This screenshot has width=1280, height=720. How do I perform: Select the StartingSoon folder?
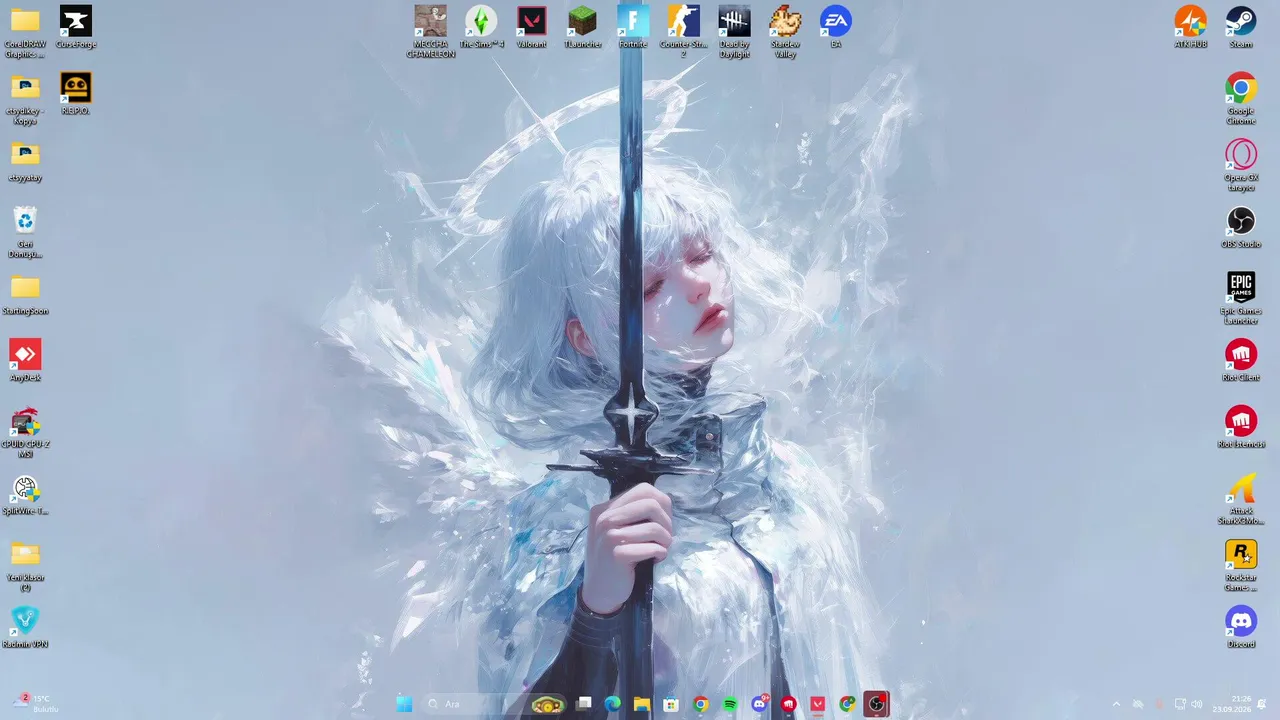25,294
